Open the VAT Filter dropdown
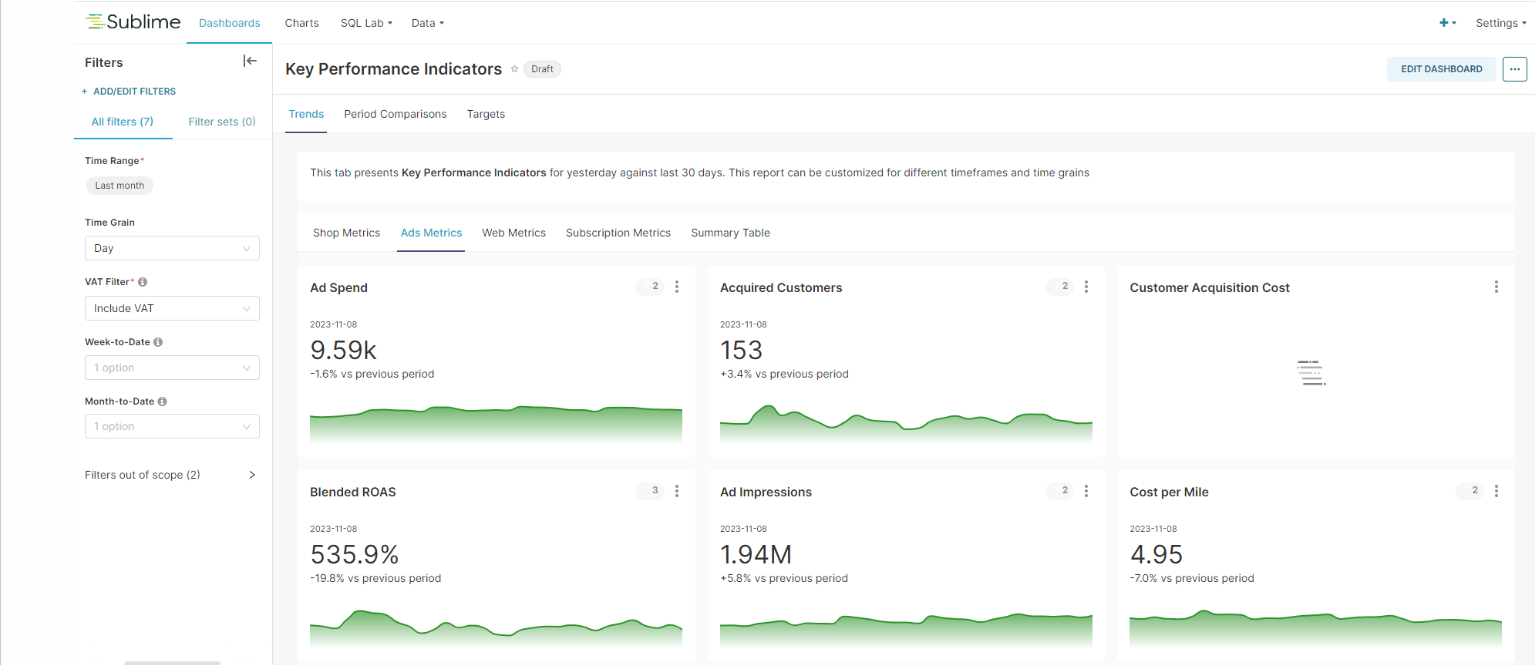The image size is (1535, 665). click(x=172, y=308)
